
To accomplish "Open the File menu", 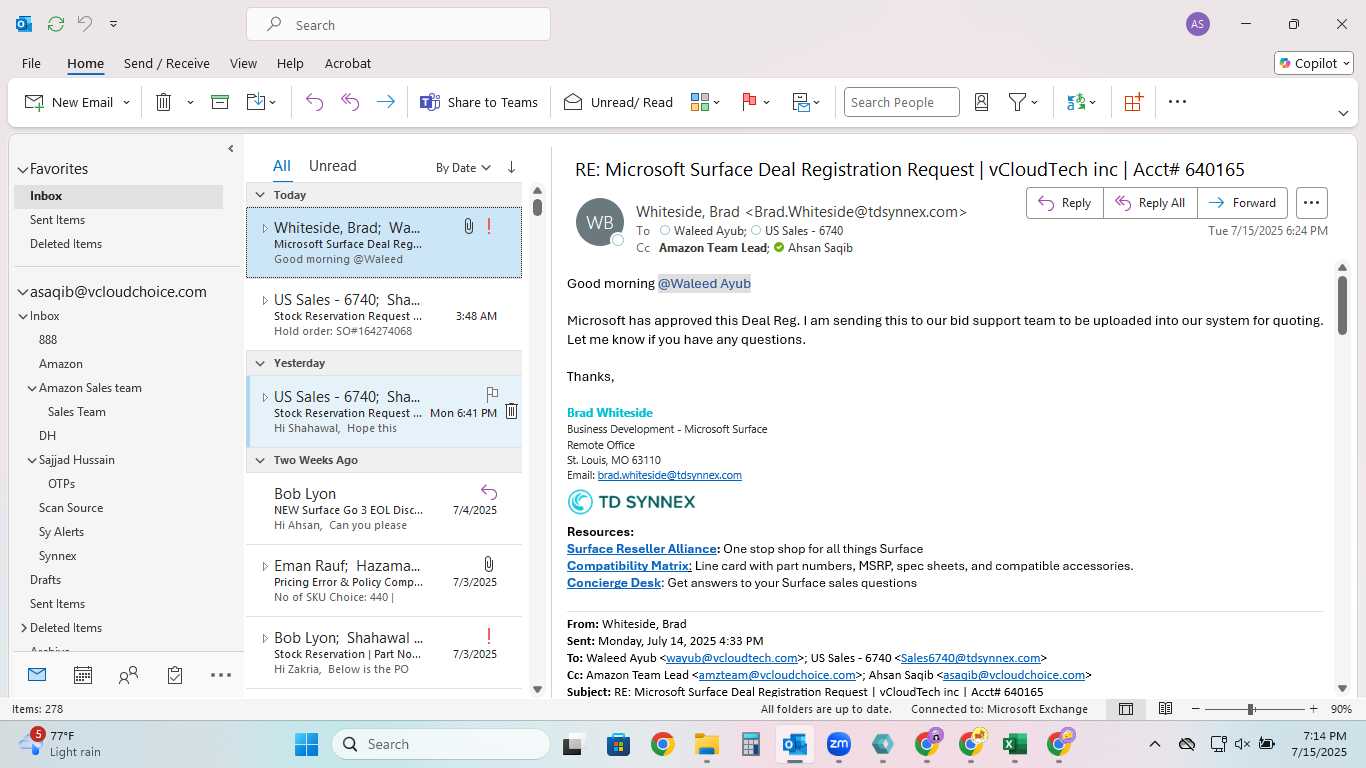I will click(x=31, y=63).
